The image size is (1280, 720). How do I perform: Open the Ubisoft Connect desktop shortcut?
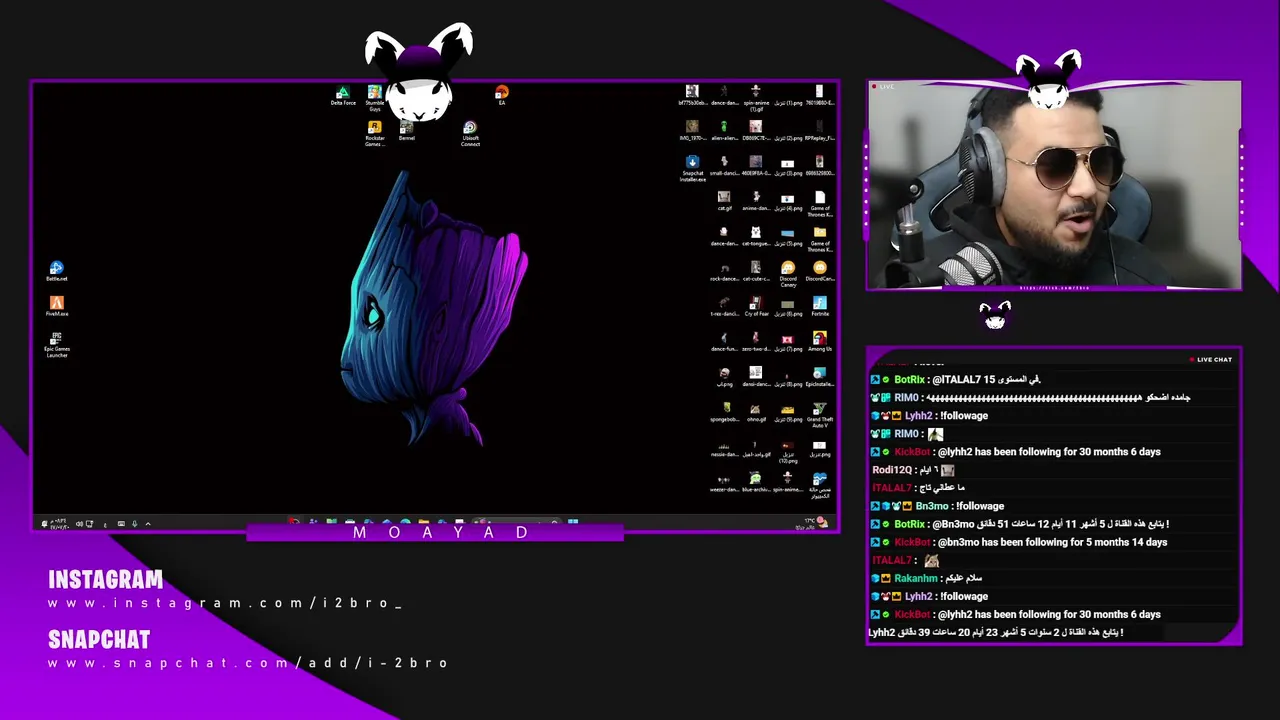pyautogui.click(x=470, y=133)
